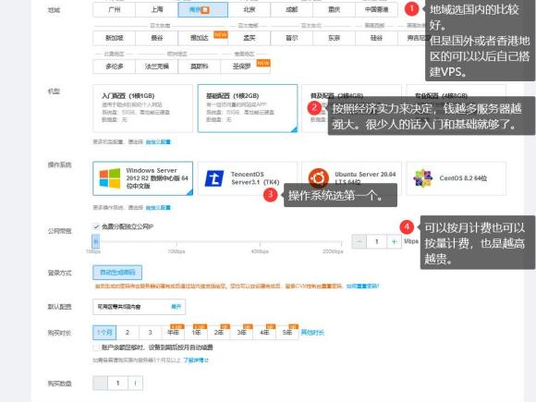
Task: Select the 上海 region
Action: [x=157, y=10]
